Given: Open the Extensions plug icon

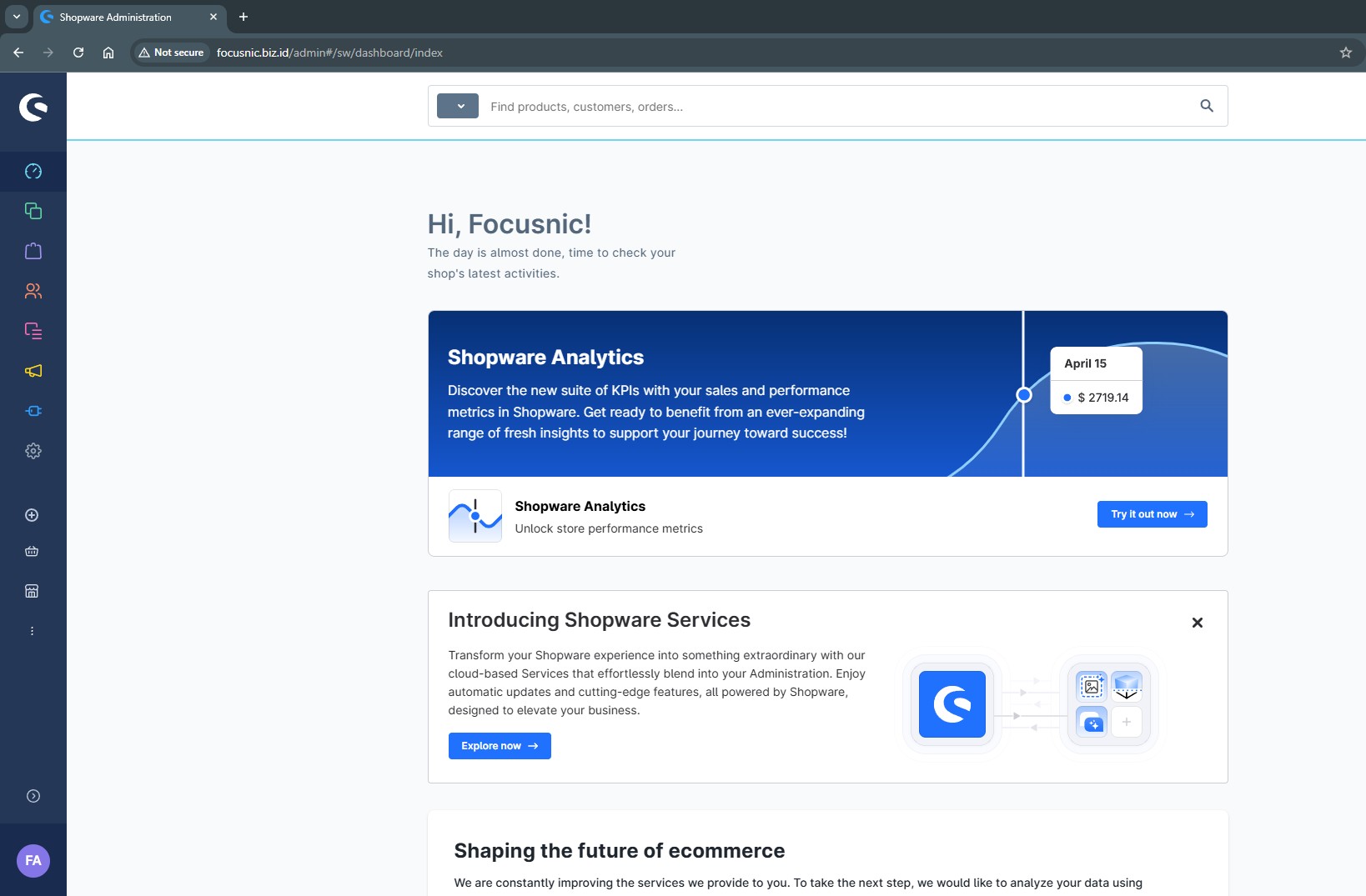Looking at the screenshot, I should (x=33, y=411).
